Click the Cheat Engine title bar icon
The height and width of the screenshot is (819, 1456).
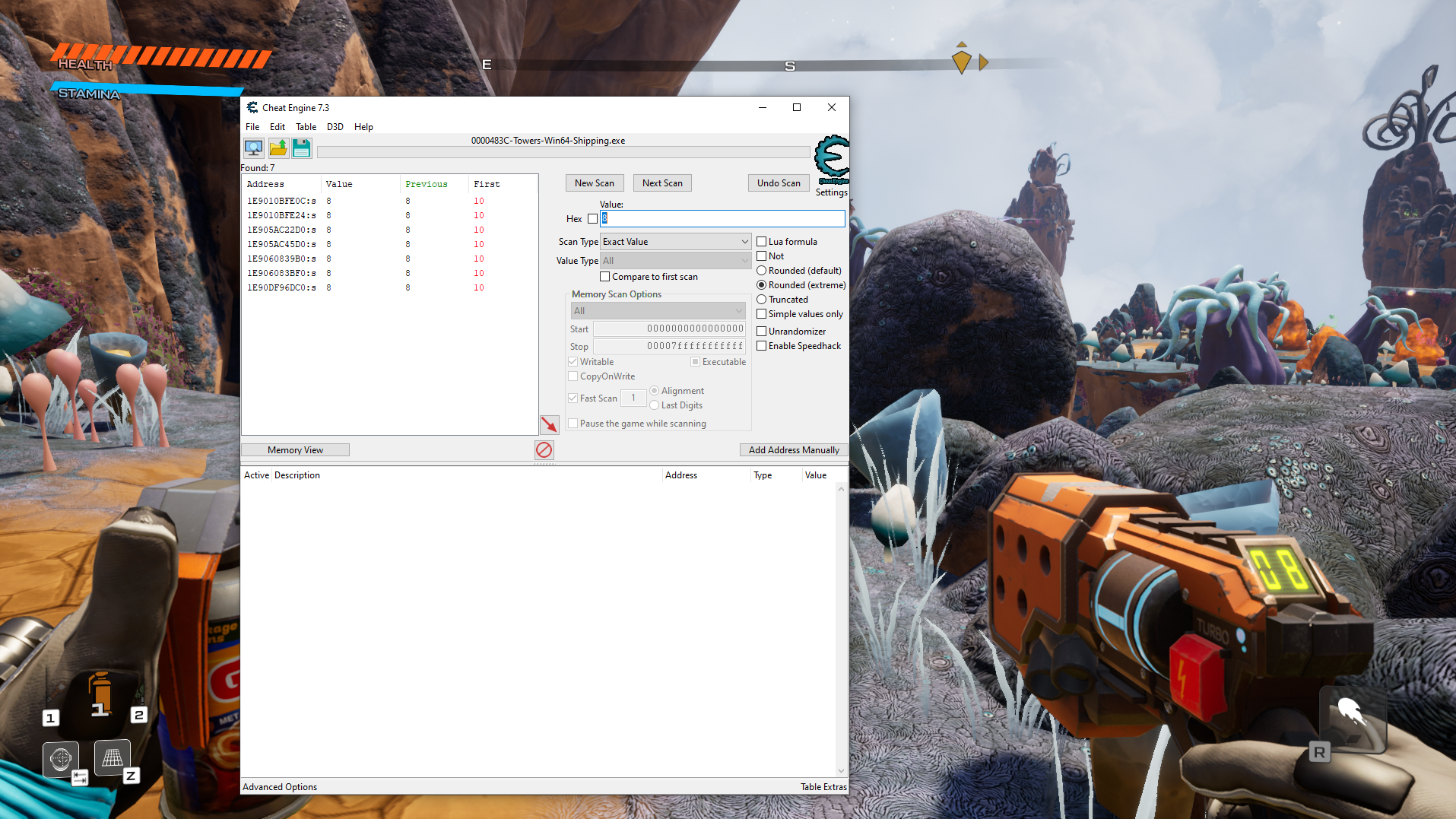252,108
